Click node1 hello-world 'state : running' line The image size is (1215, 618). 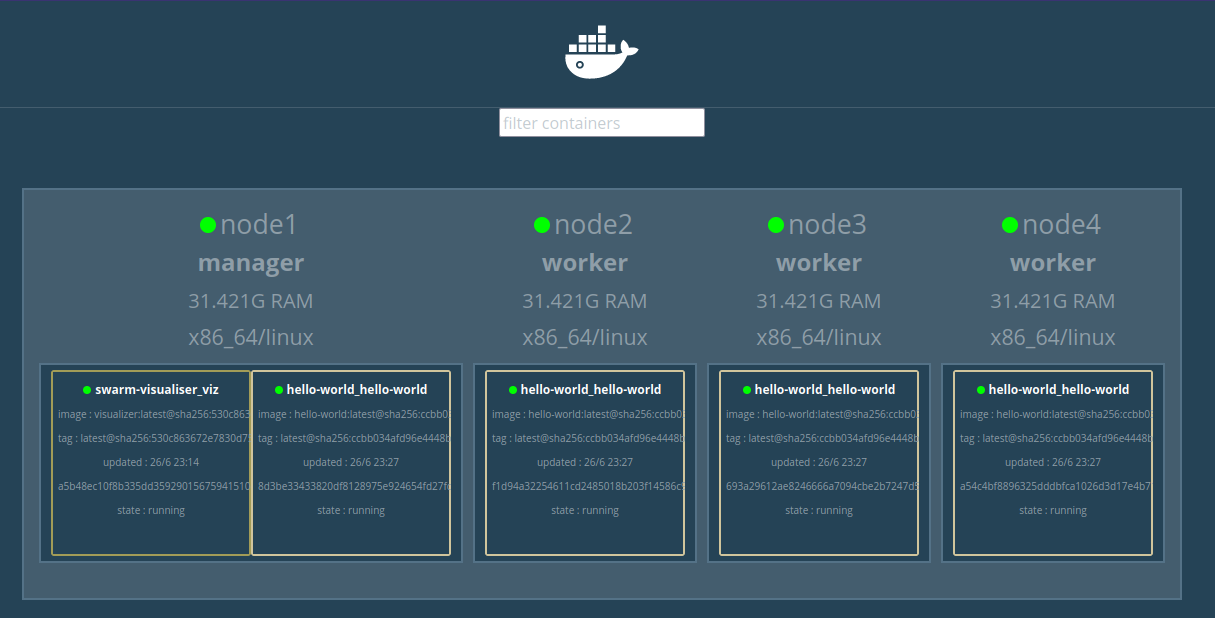(351, 510)
